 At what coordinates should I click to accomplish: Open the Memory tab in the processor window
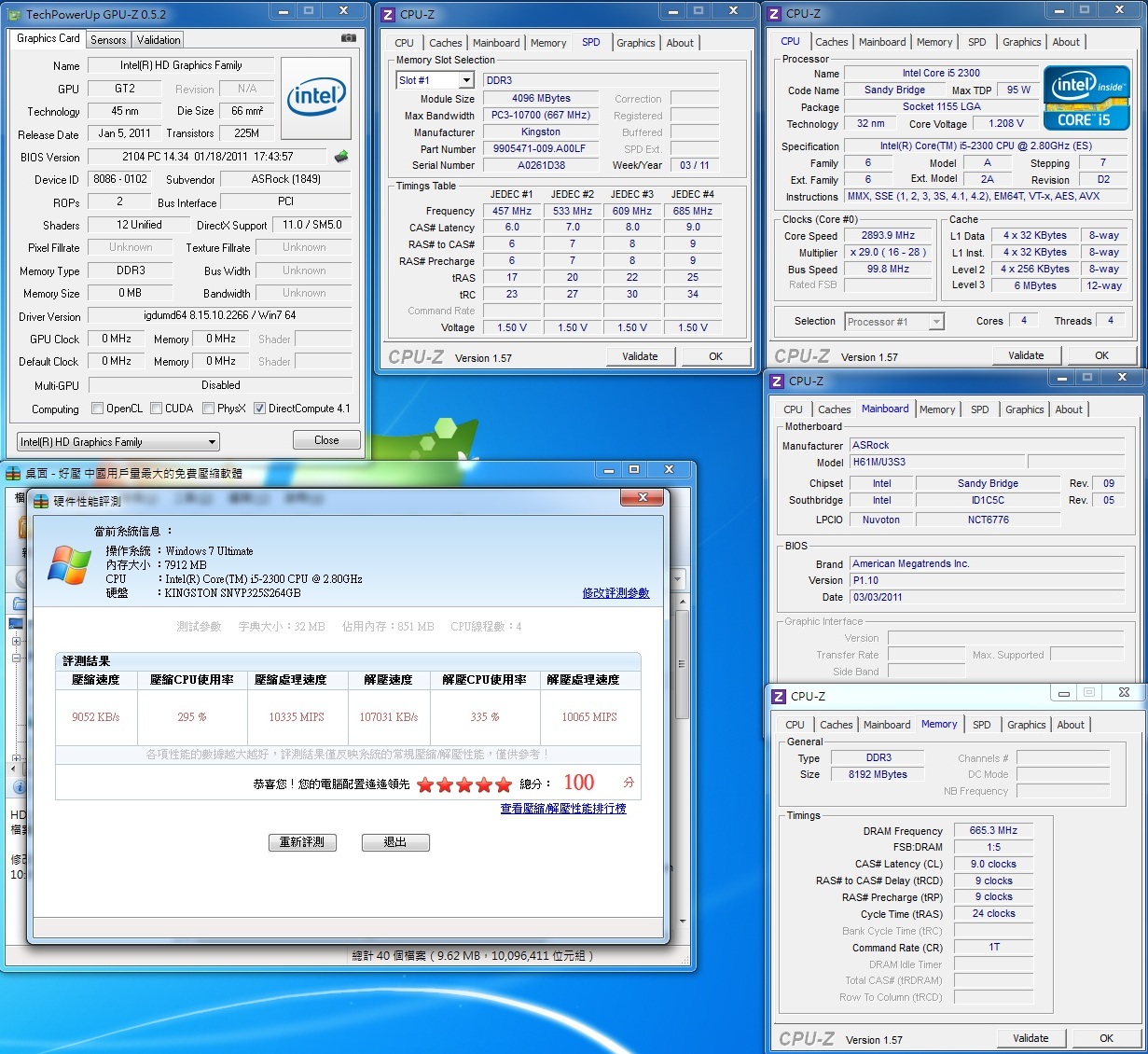click(x=934, y=42)
